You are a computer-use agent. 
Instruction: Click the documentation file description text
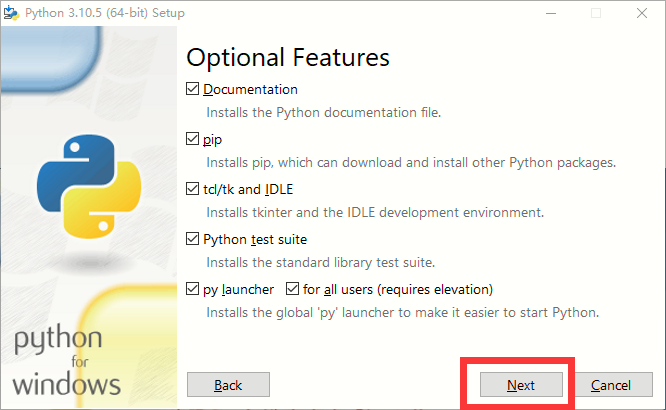tap(323, 112)
